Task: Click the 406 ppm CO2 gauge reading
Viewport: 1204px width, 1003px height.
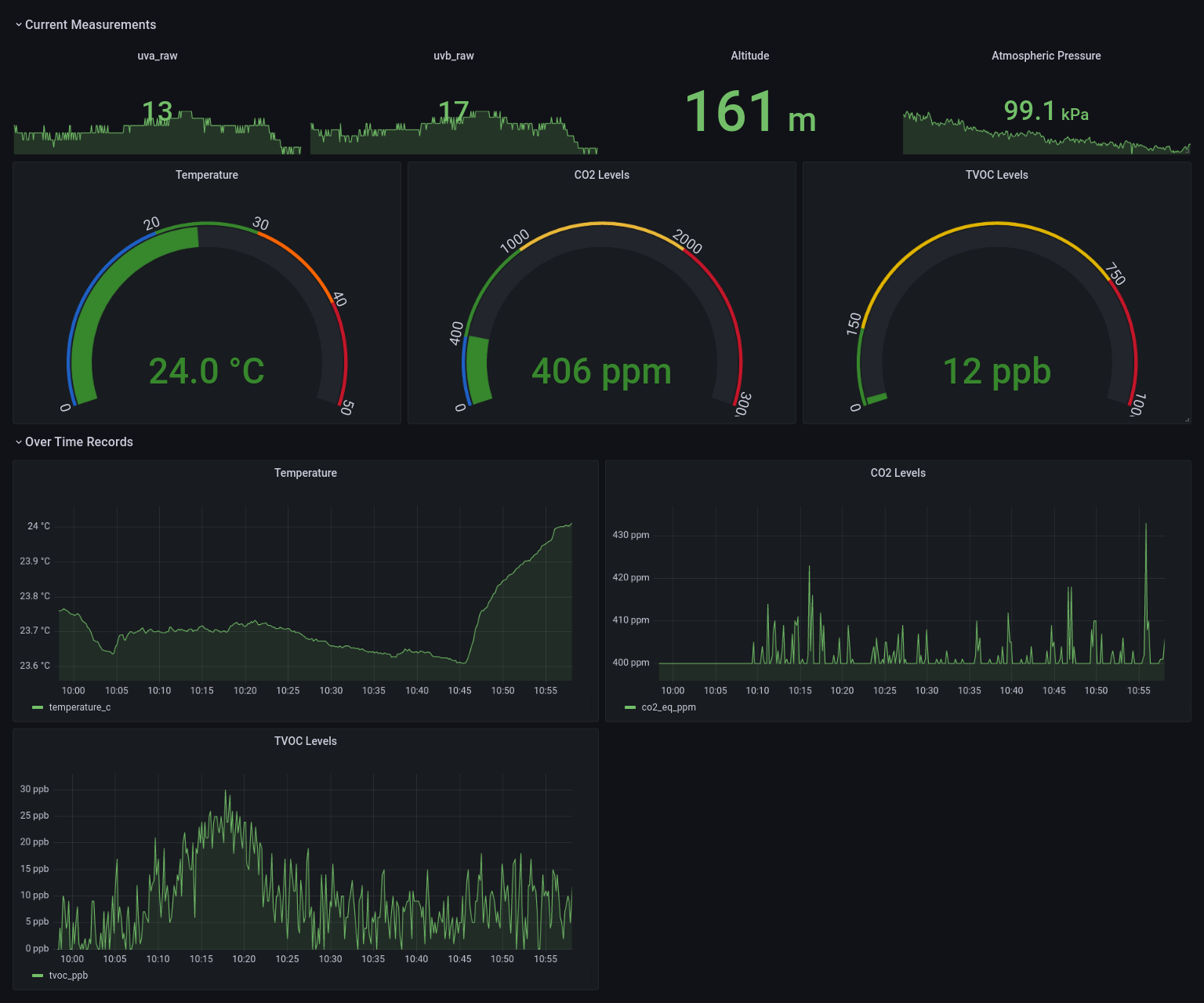Action: click(602, 372)
